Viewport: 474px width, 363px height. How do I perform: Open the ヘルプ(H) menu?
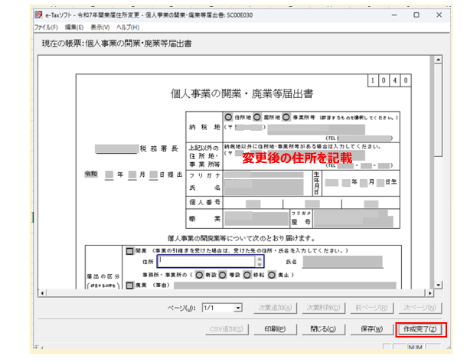tap(128, 27)
